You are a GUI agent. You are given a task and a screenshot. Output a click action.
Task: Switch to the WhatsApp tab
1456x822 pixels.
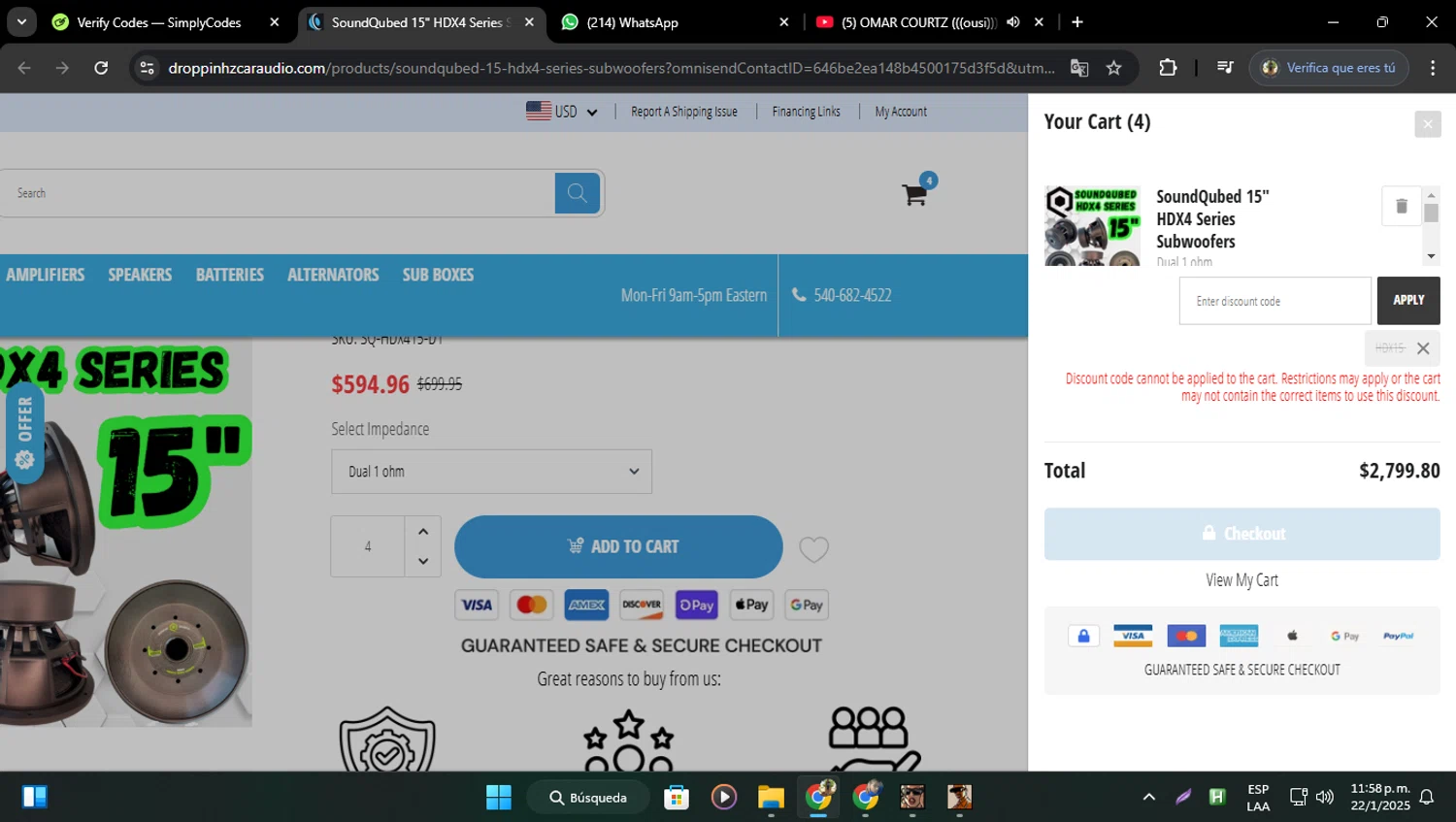pos(675,22)
